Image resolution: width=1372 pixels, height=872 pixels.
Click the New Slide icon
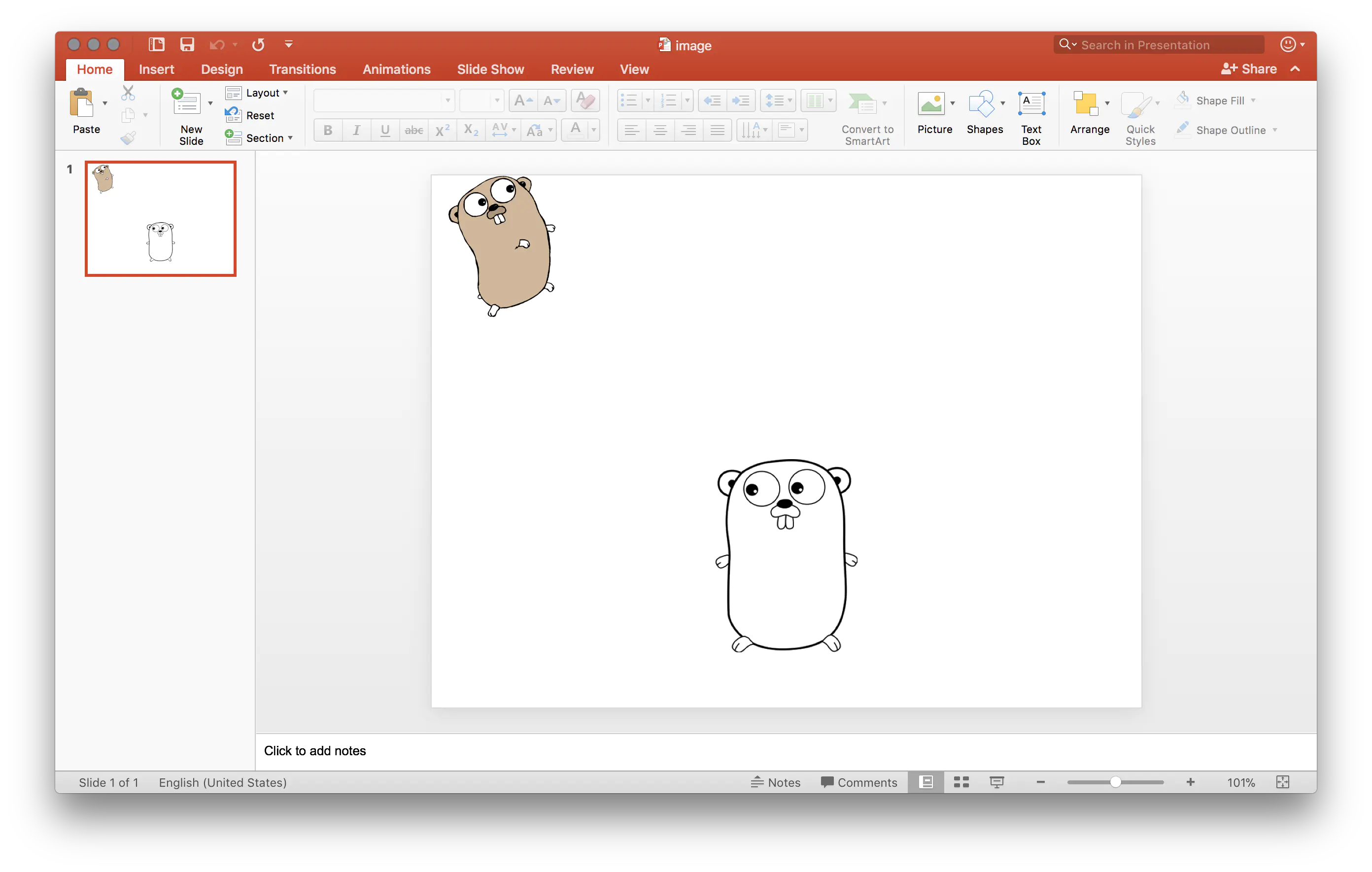pos(187,103)
